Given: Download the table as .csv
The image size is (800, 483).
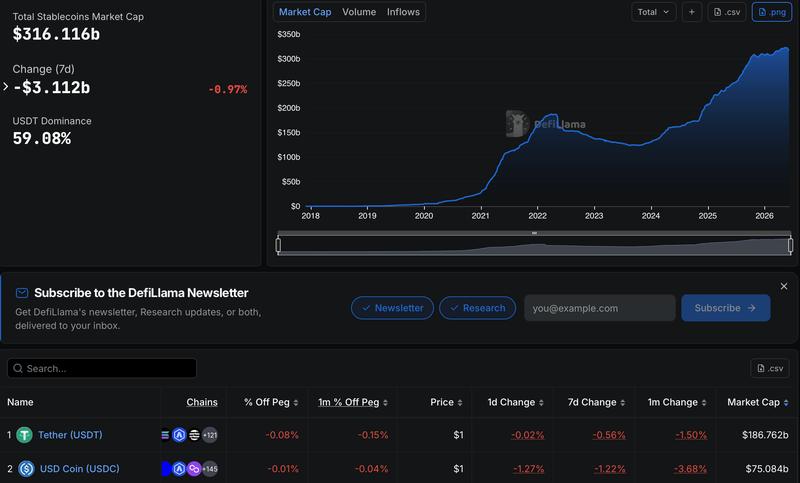Looking at the screenshot, I should click(770, 368).
